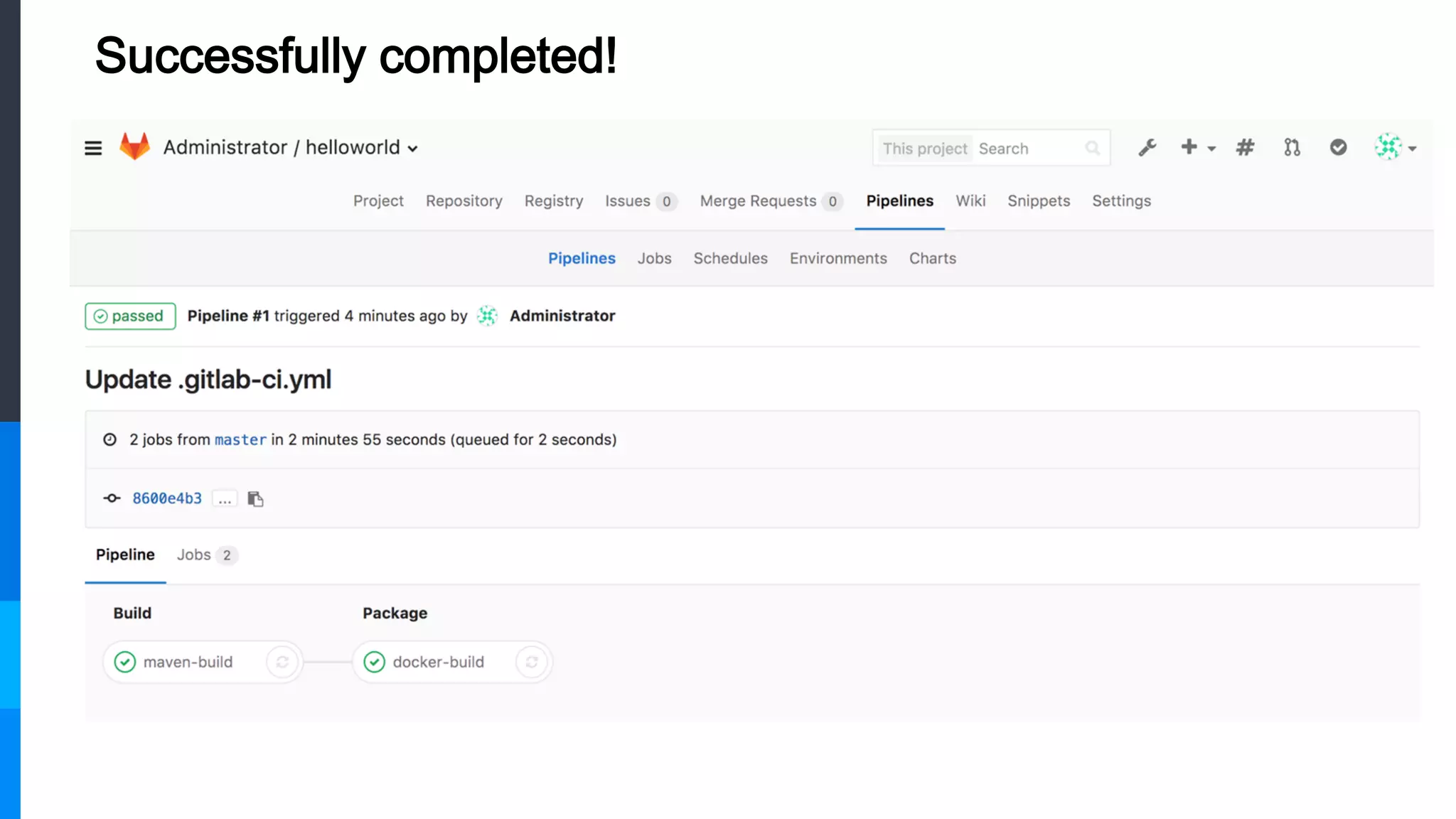This screenshot has height=819, width=1456.
Task: Click the Administrator avatar beside trigger text
Action: click(487, 316)
